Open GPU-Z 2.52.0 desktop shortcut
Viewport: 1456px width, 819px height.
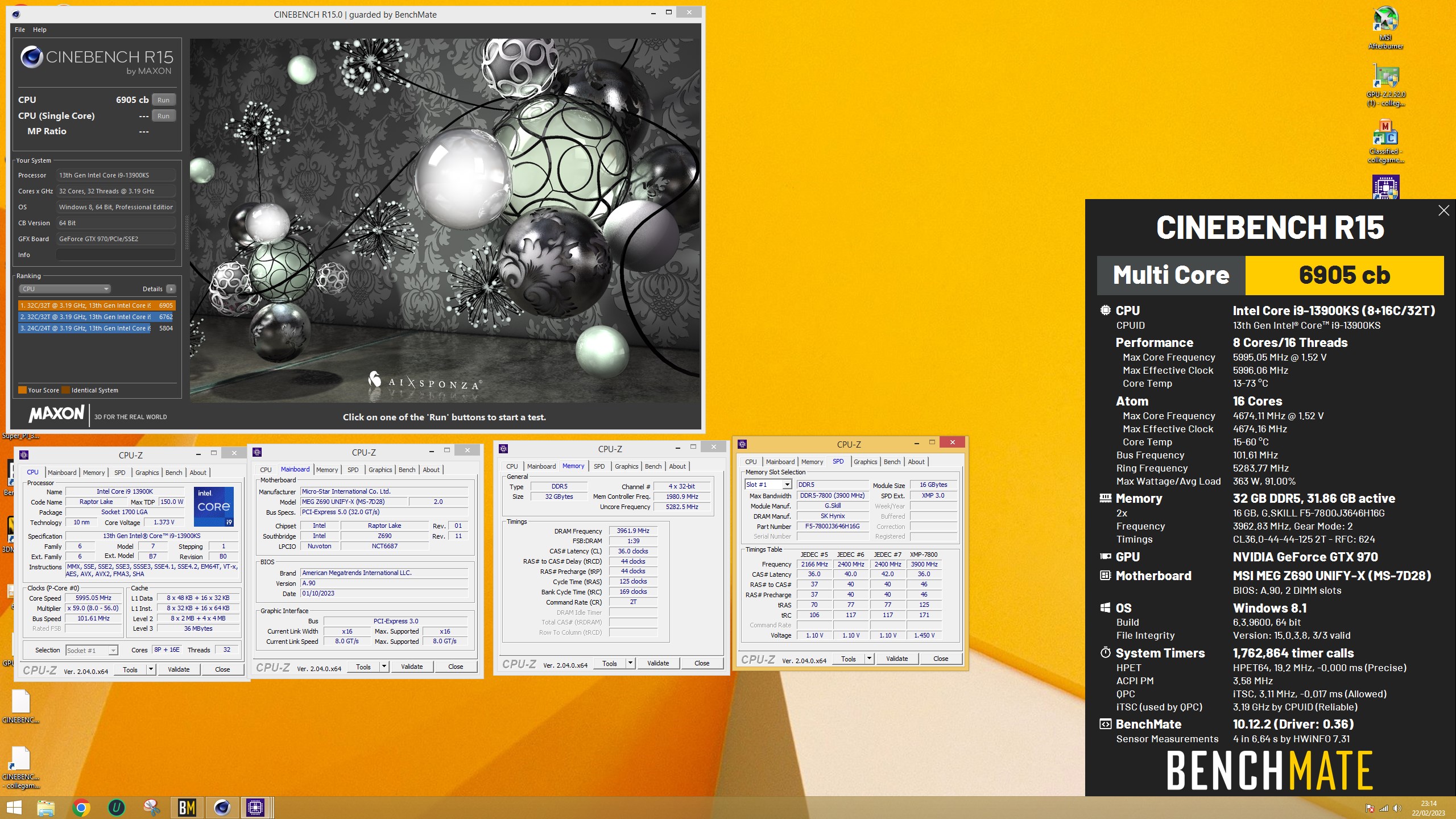(1385, 85)
